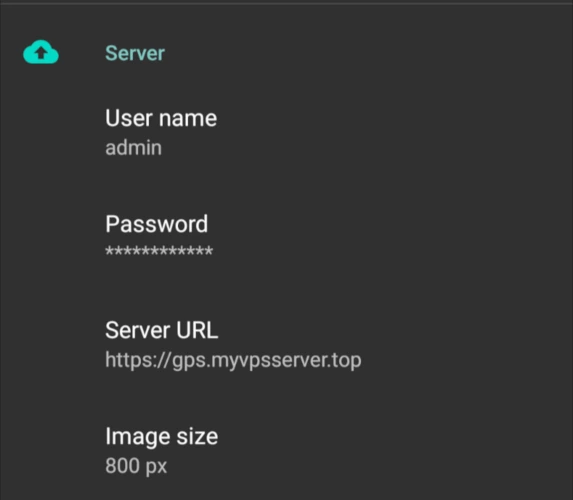This screenshot has width=573, height=500.
Task: Change the hidden server password entry
Action: point(286,238)
